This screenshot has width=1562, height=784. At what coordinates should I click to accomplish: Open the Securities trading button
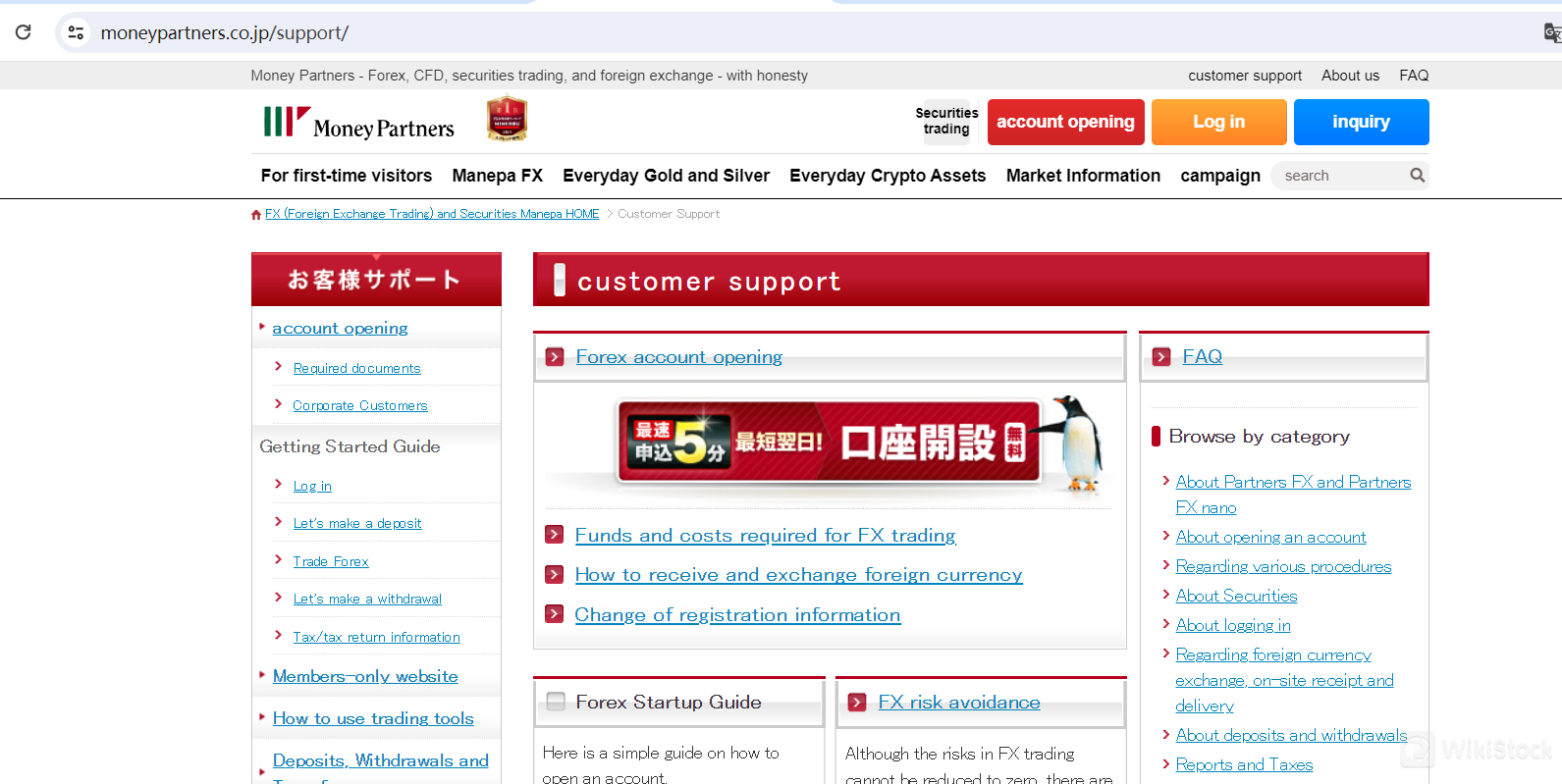coord(946,122)
